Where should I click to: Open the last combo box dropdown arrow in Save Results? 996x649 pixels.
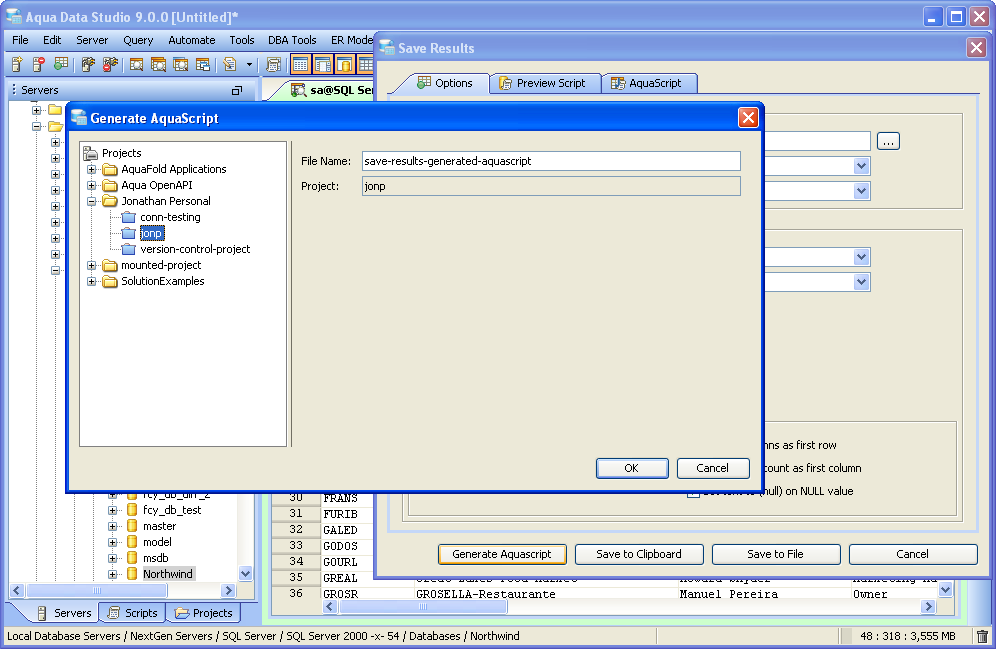861,282
